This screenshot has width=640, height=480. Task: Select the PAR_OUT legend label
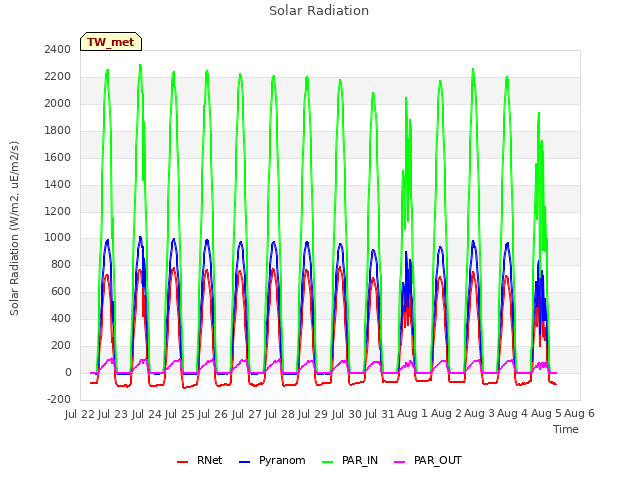click(438, 460)
